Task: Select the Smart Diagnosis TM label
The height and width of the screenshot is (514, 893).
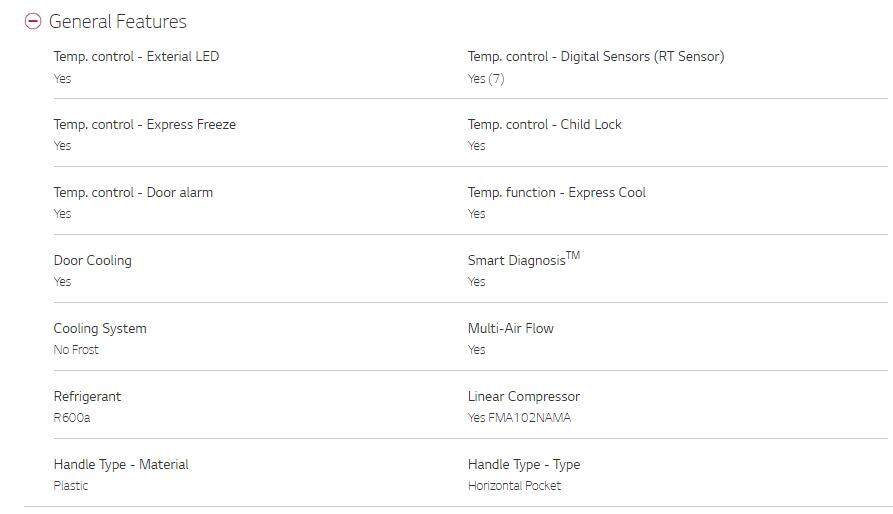Action: pos(524,259)
